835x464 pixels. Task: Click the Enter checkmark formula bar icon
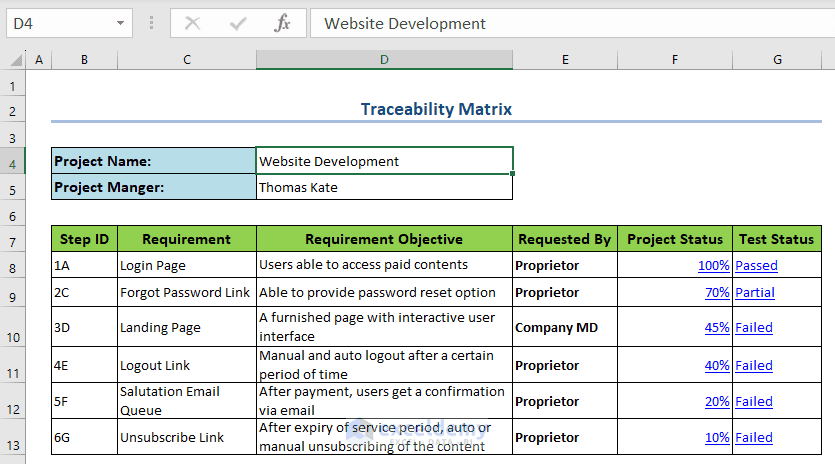point(238,23)
